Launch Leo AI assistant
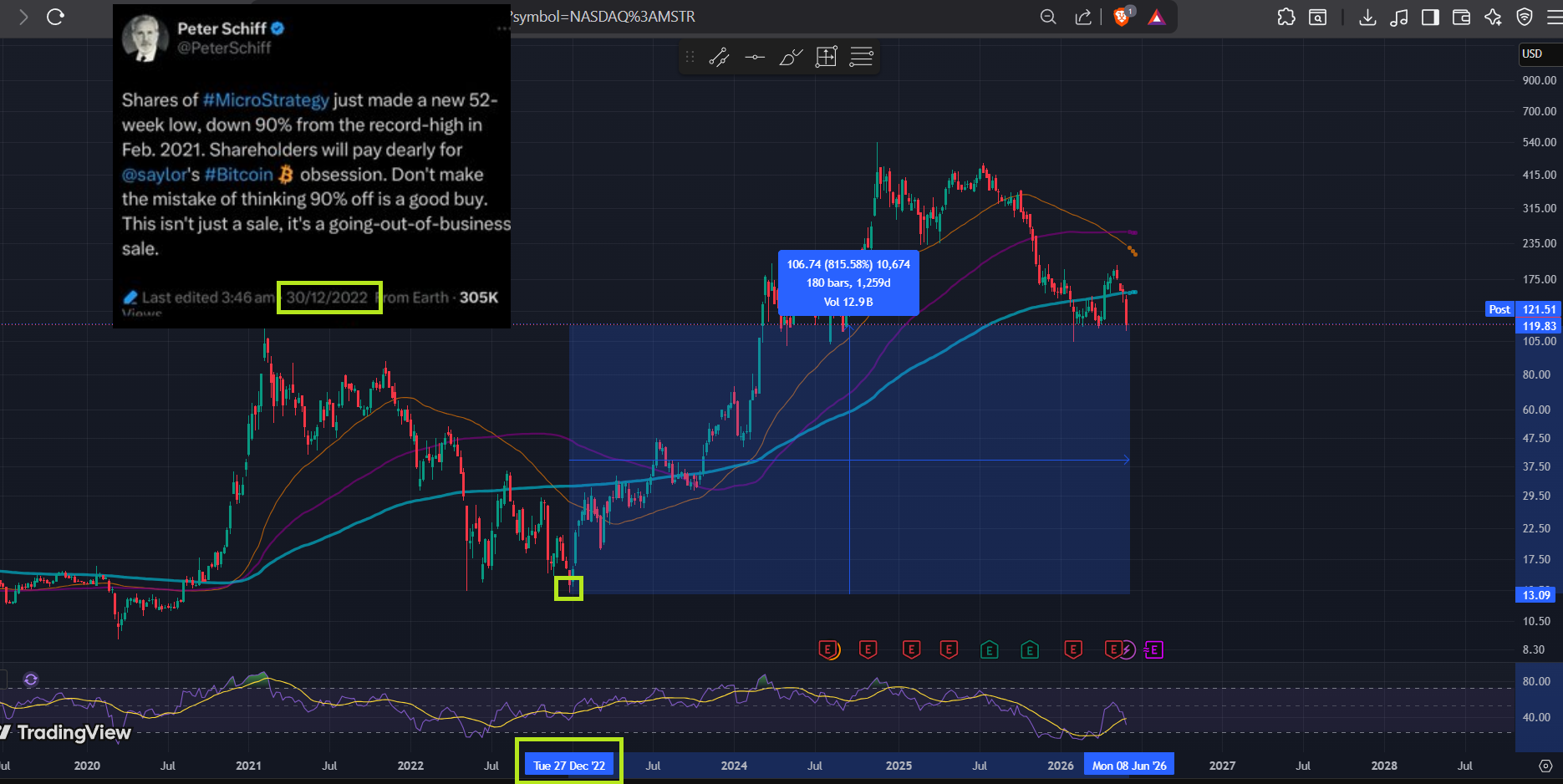This screenshot has width=1563, height=784. click(x=1494, y=17)
